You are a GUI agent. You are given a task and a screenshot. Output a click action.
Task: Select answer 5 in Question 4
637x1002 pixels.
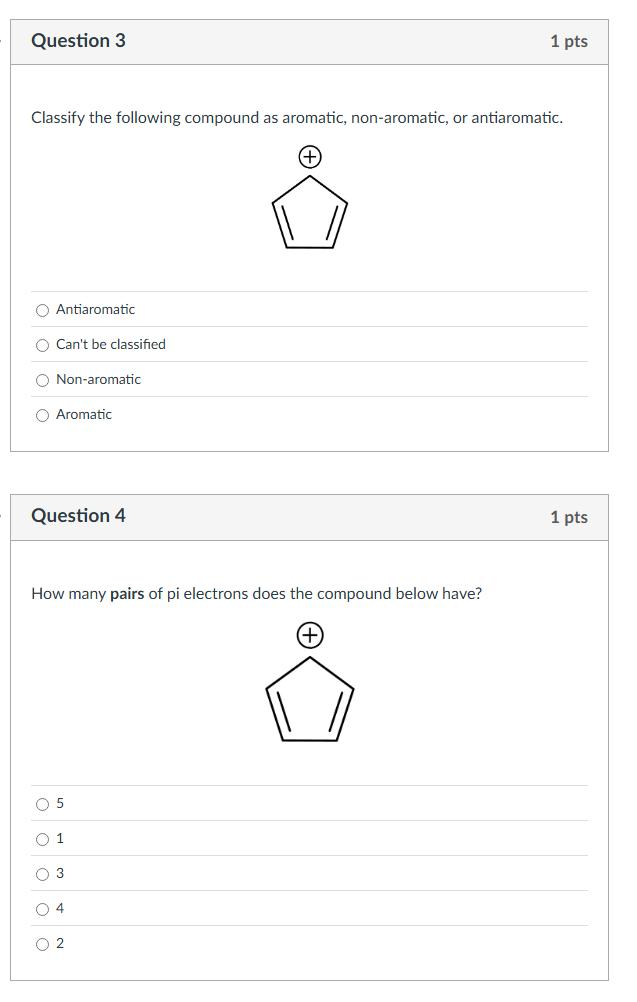(x=44, y=803)
